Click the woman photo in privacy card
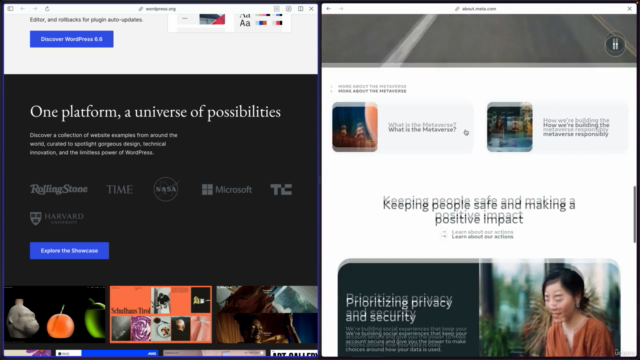640x360 pixels. coord(549,309)
